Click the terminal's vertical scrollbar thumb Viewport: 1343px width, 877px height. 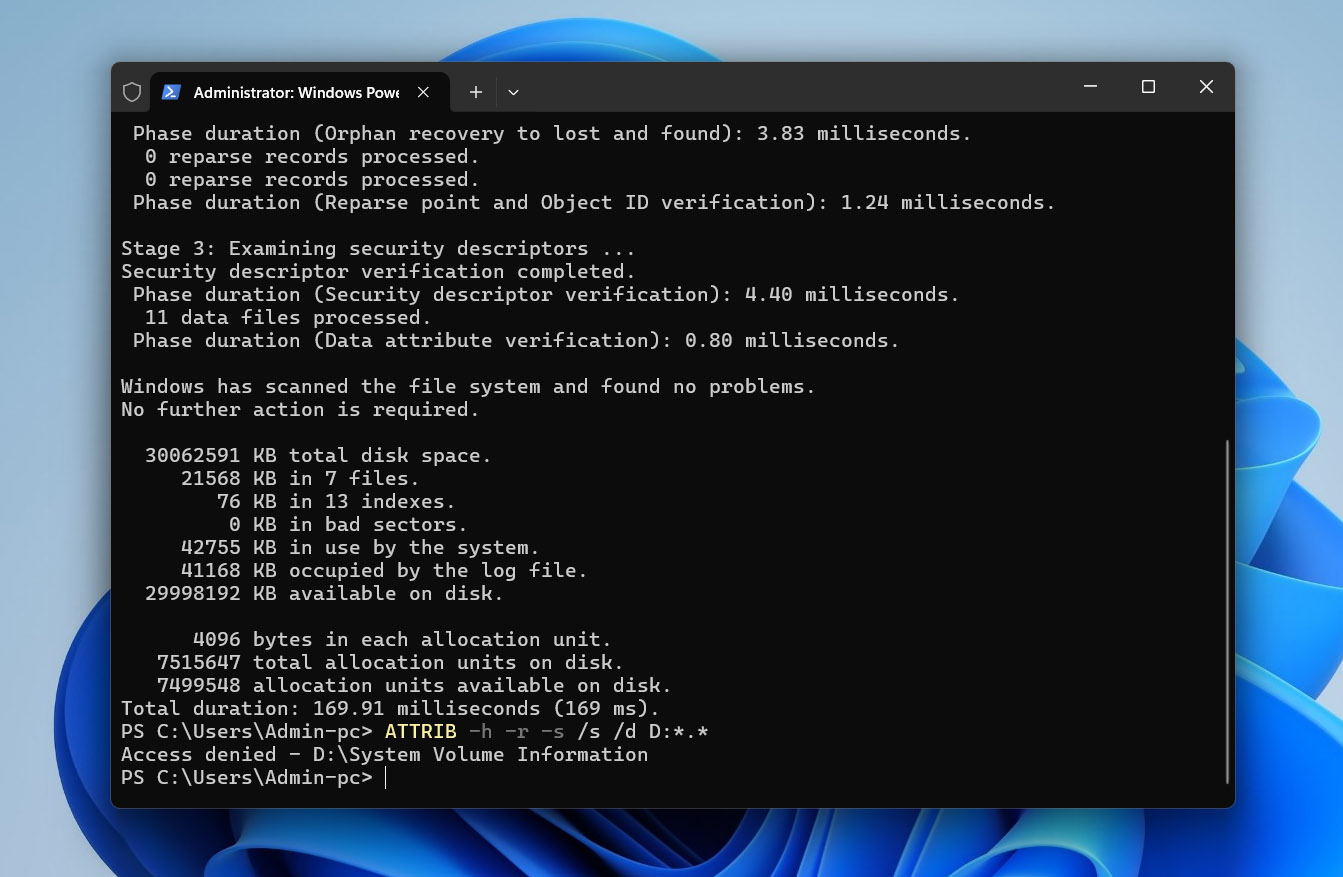point(1227,611)
